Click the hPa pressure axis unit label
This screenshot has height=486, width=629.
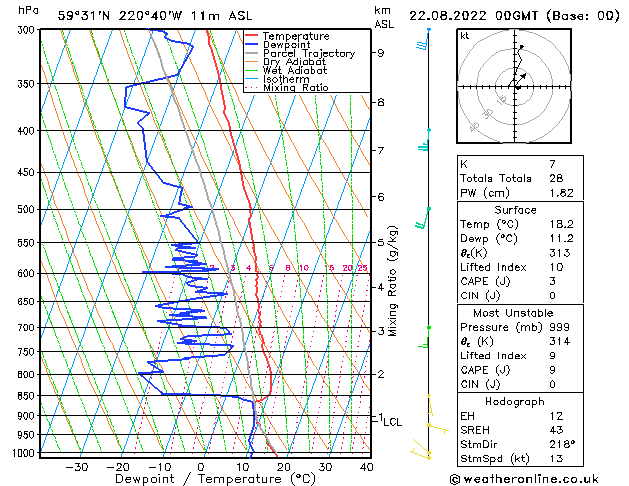28,11
